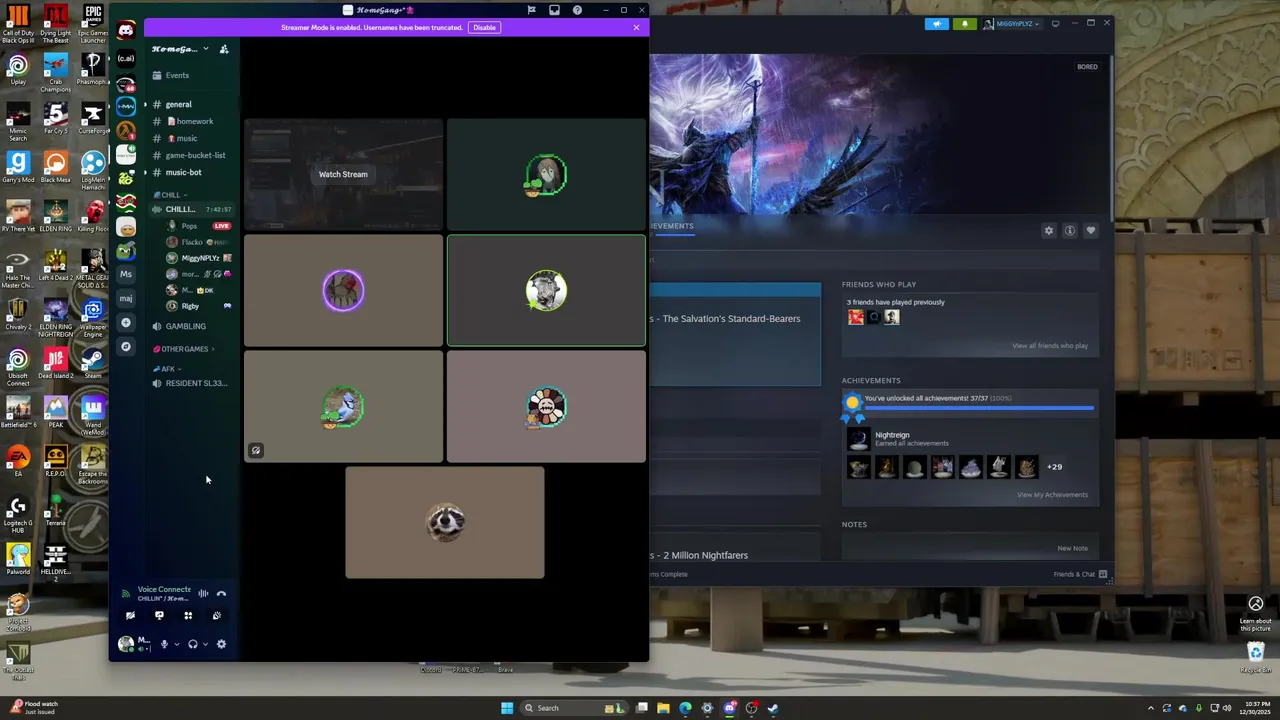The width and height of the screenshot is (1280, 720).
Task: Toggle Discord microphone mute
Action: (x=164, y=644)
